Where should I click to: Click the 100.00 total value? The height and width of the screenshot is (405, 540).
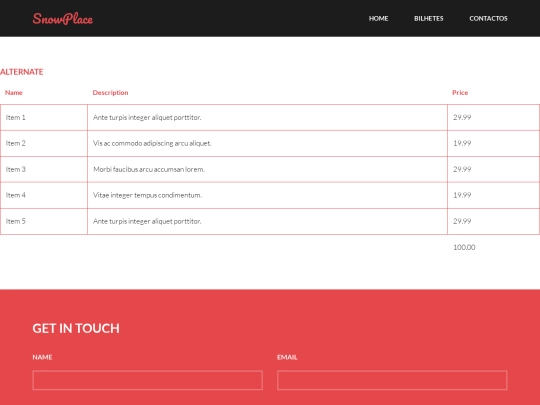click(464, 247)
